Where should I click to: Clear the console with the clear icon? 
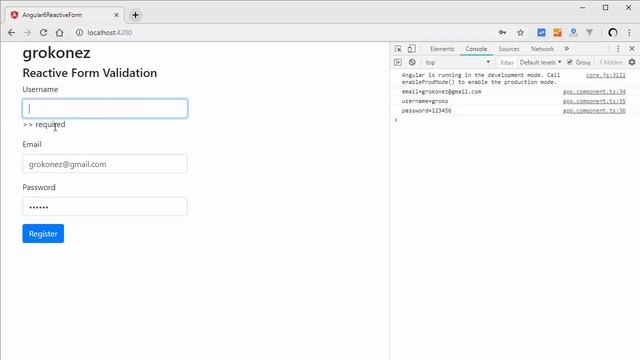[412, 62]
